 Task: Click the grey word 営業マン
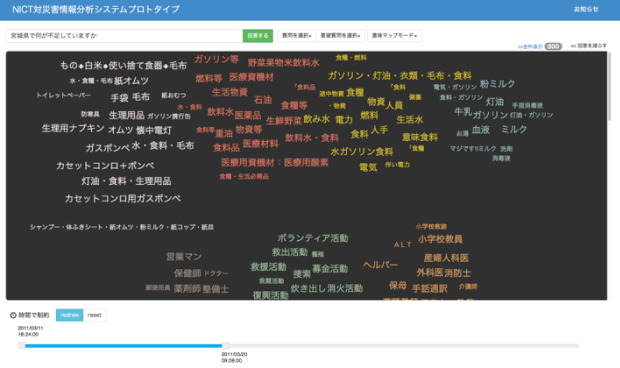point(184,257)
